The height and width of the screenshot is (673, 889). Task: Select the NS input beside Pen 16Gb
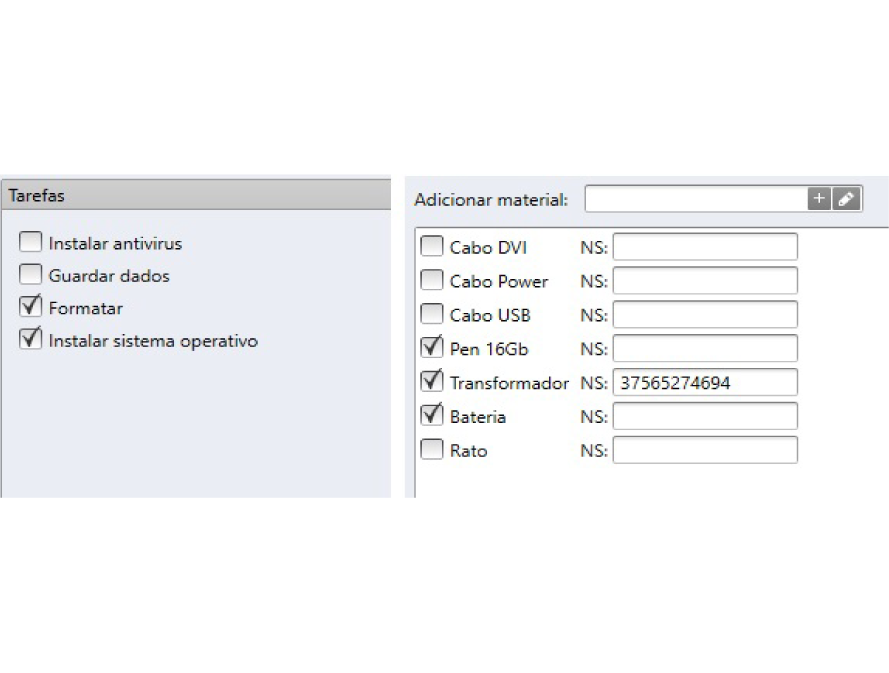(x=705, y=348)
